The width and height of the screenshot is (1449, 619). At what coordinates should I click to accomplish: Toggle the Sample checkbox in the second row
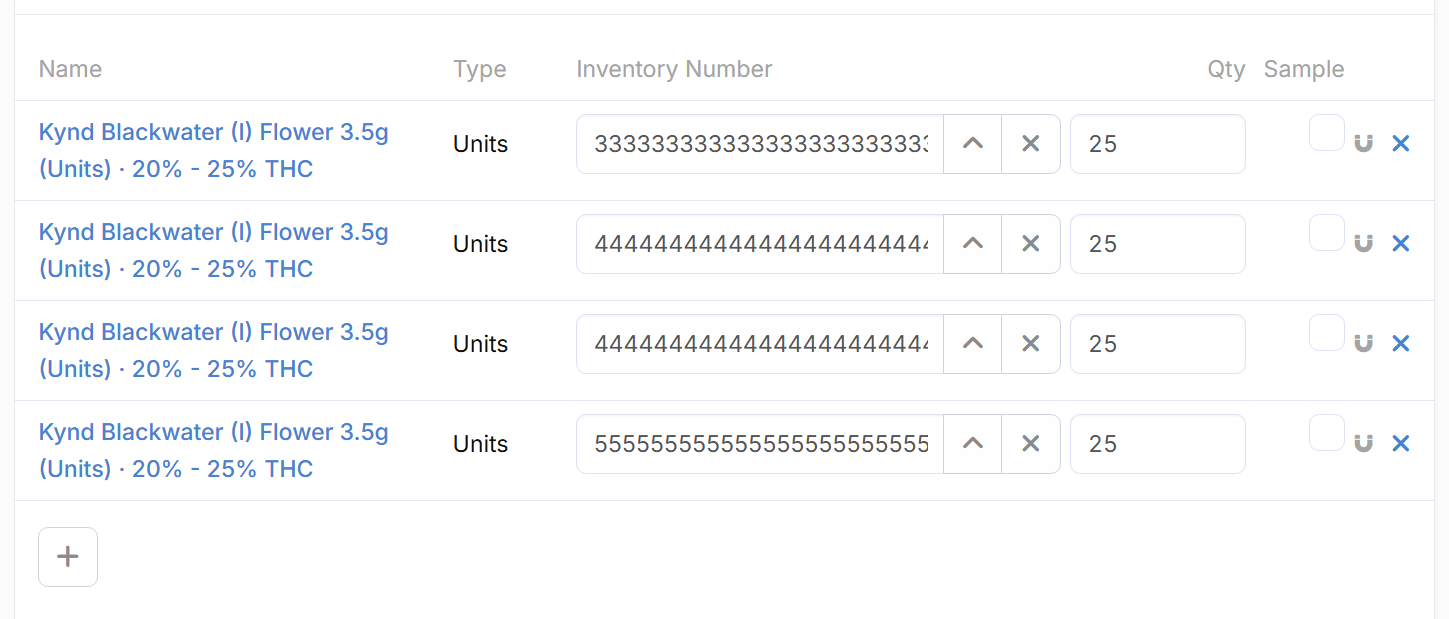click(1326, 233)
